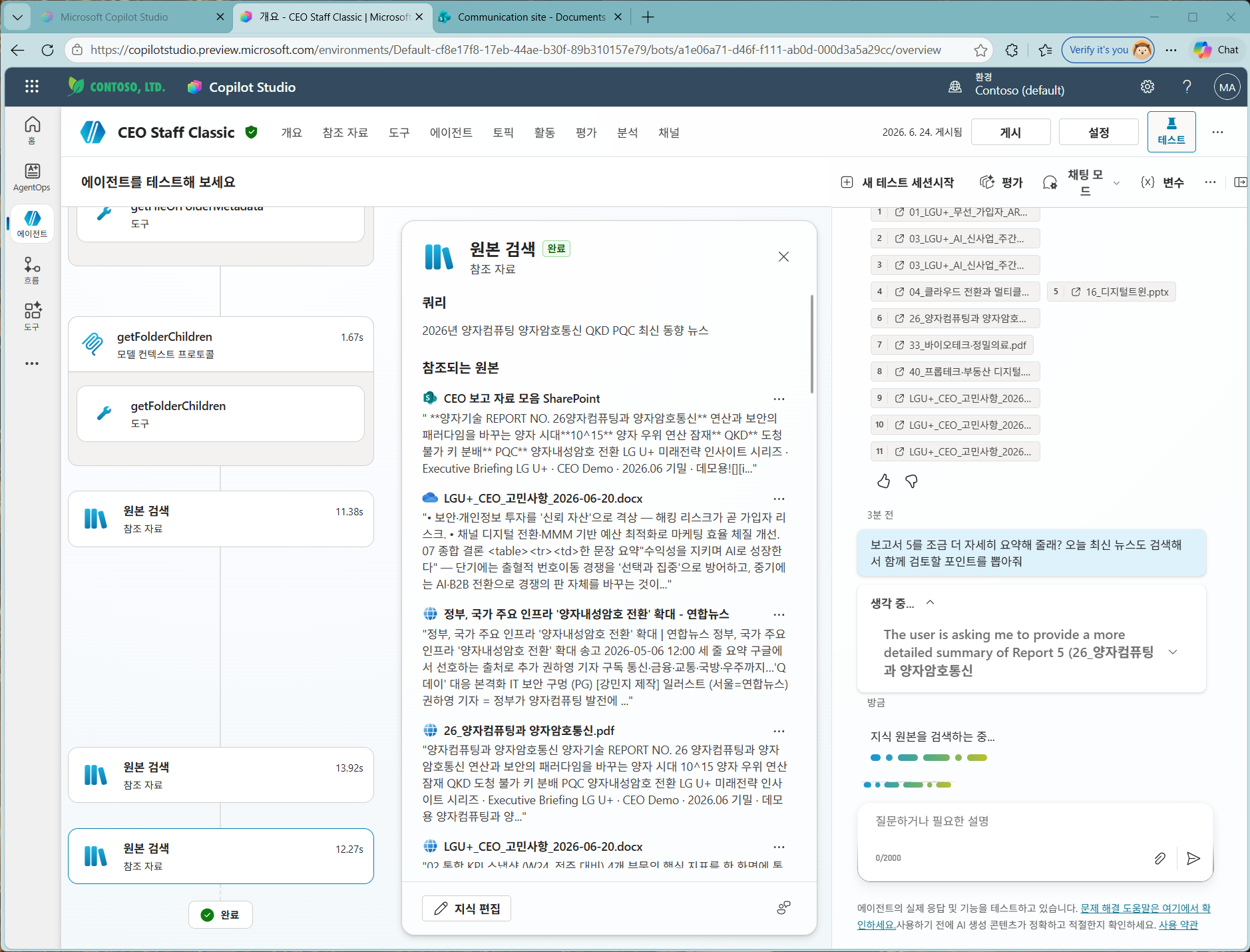Screen dimensions: 1250x952
Task: Open AgentOps in the sidebar
Action: click(32, 177)
